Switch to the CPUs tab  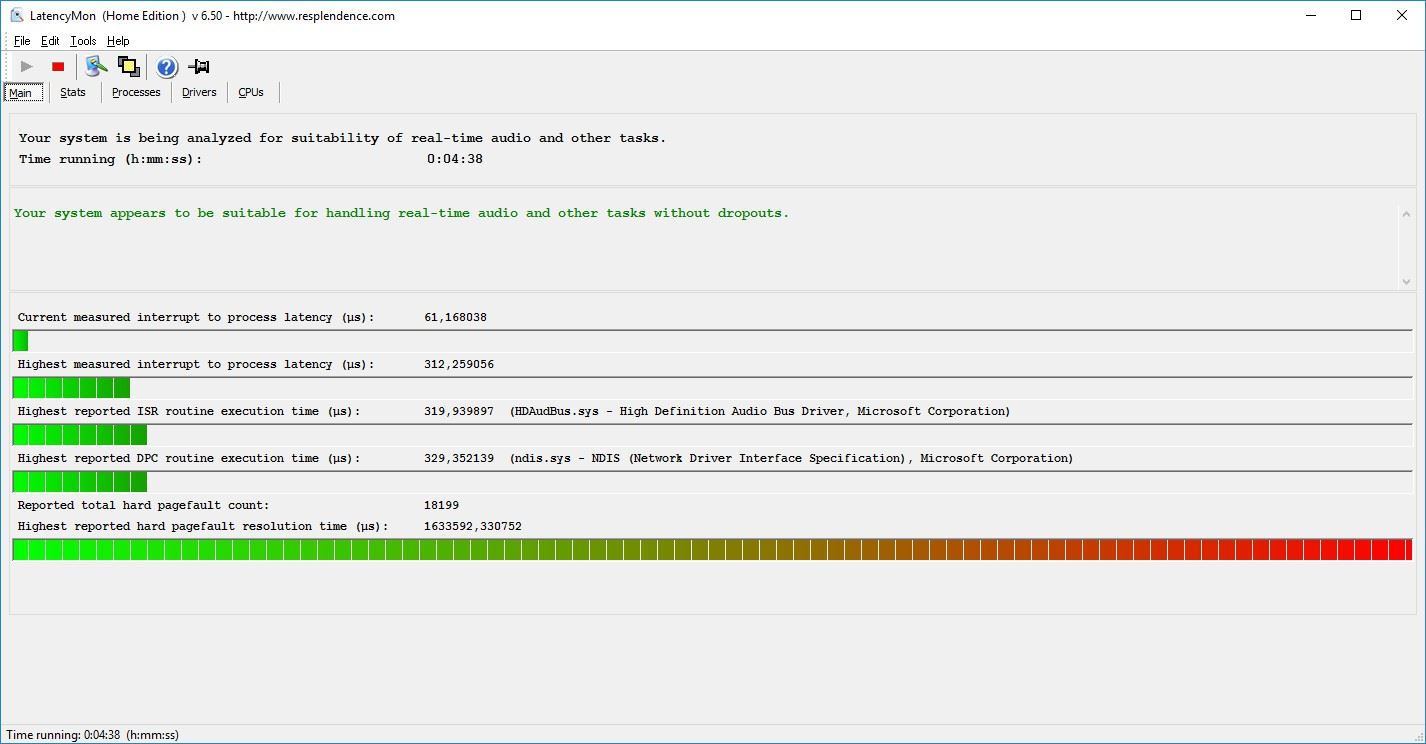pos(251,92)
